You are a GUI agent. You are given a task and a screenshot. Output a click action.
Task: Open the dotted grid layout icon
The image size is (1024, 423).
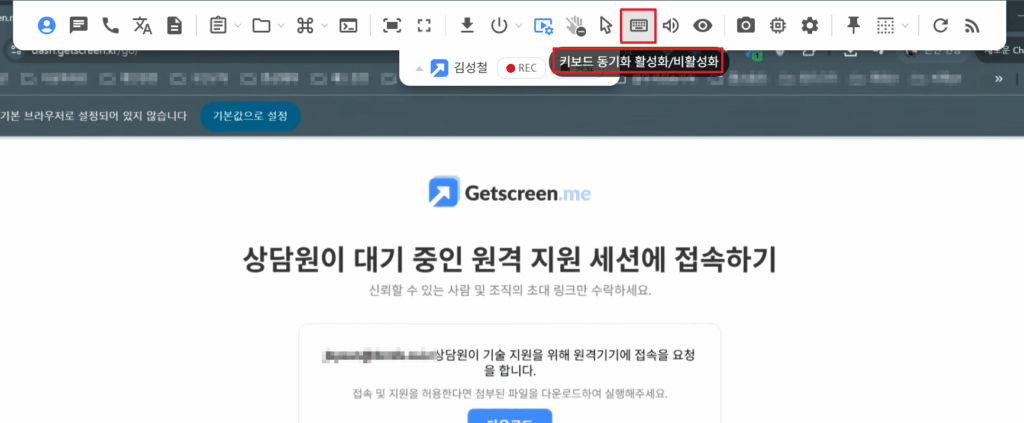tap(885, 25)
